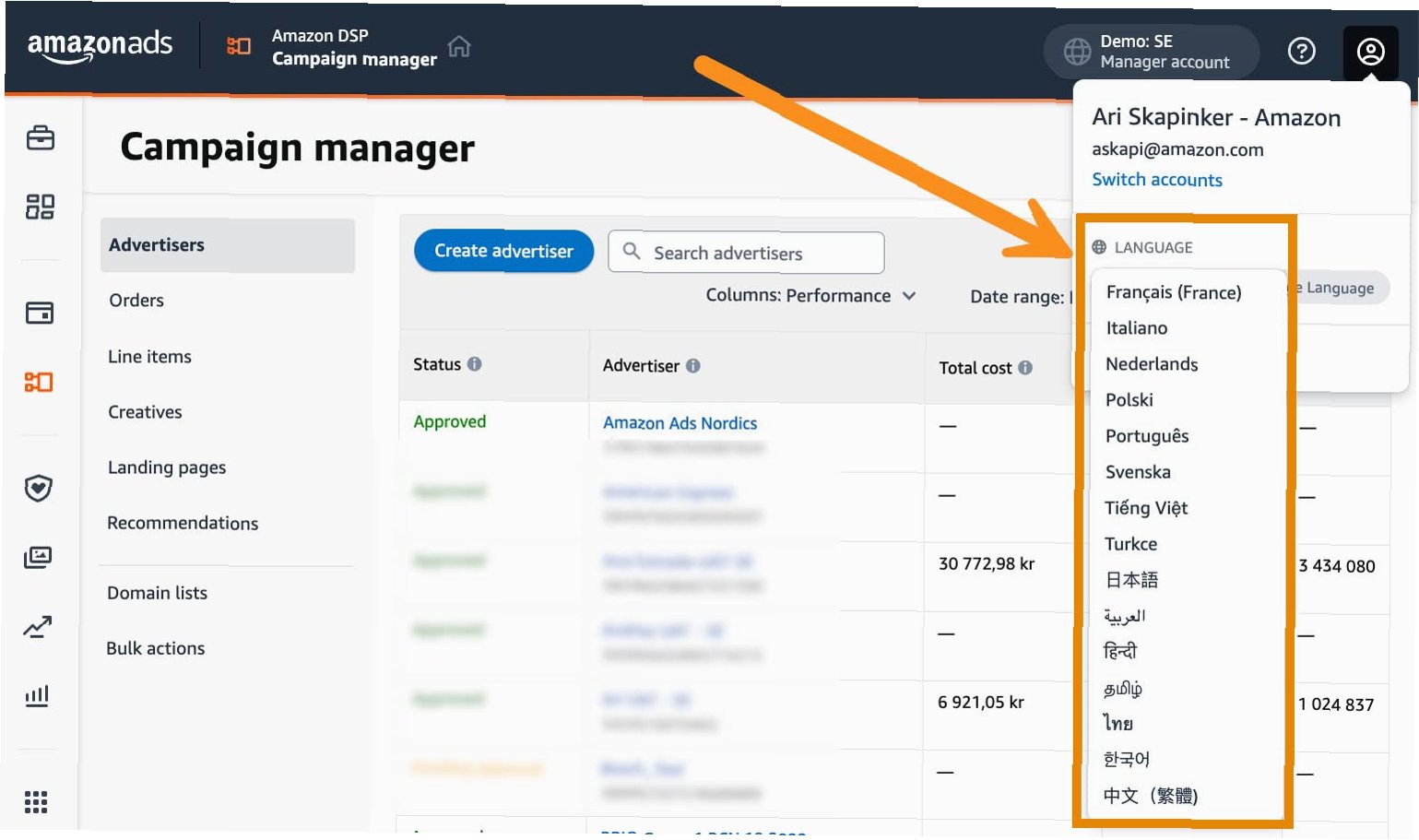Choose the Arabic language option

pyautogui.click(x=1124, y=616)
